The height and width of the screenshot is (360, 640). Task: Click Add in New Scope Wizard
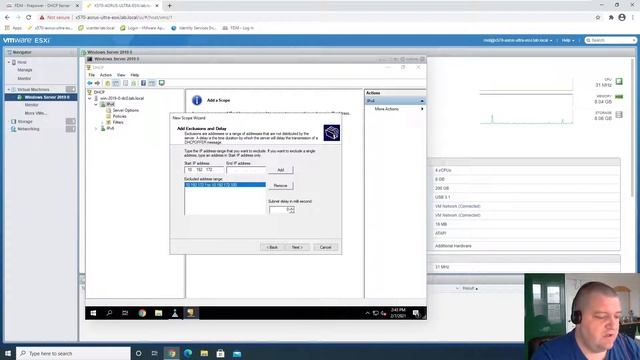281,170
